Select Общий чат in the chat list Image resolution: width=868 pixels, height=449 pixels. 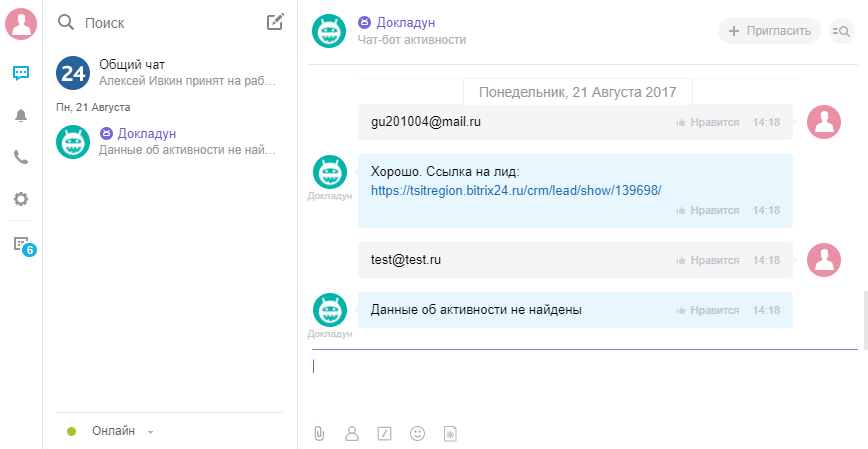(170, 73)
